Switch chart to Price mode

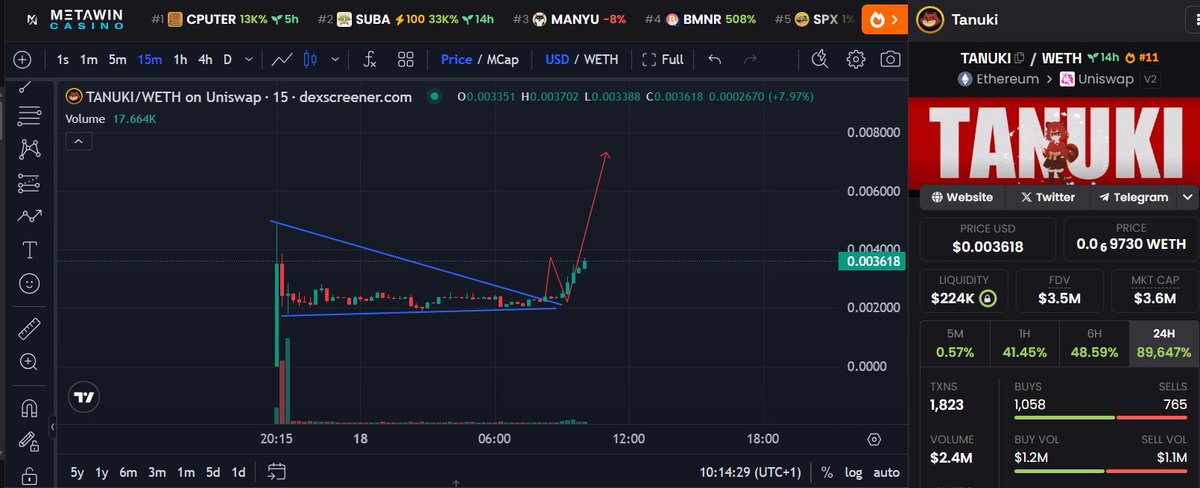pos(456,59)
